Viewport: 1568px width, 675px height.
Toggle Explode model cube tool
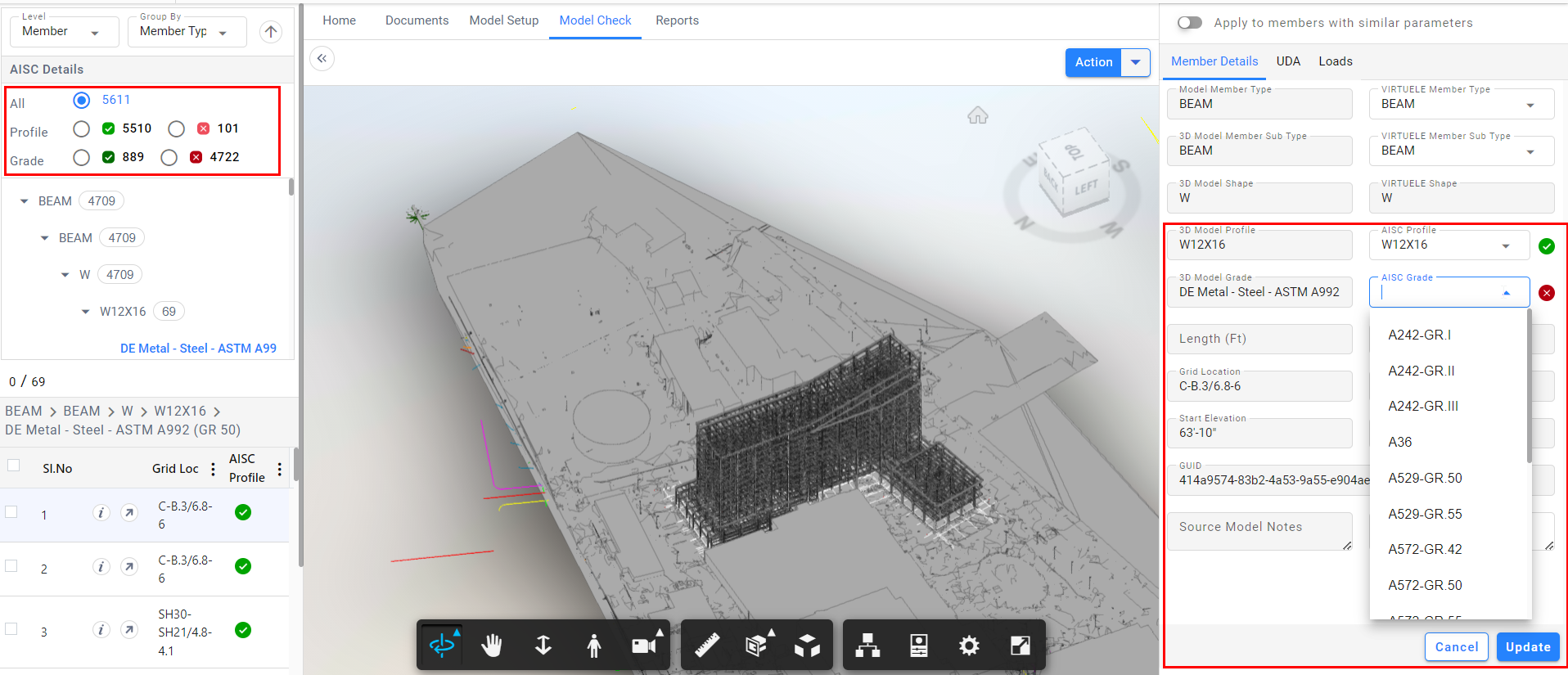pos(807,646)
